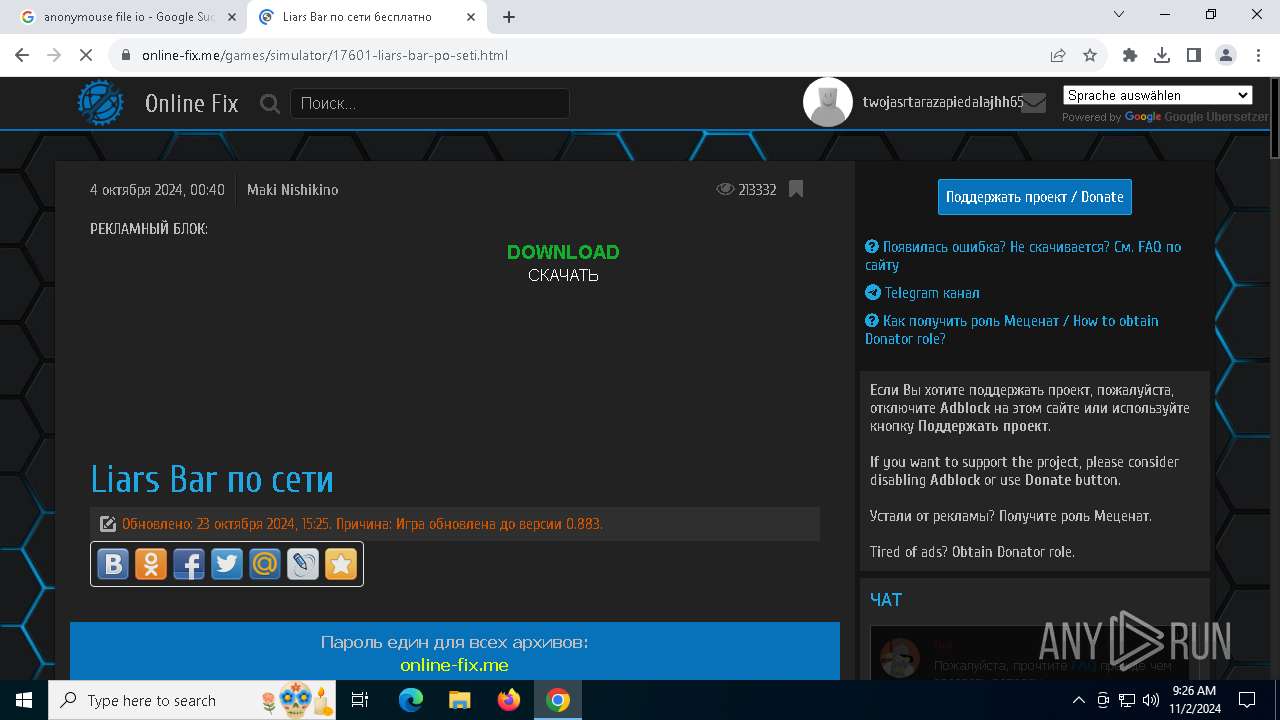Click the page vertical scrollbar

(1273, 120)
